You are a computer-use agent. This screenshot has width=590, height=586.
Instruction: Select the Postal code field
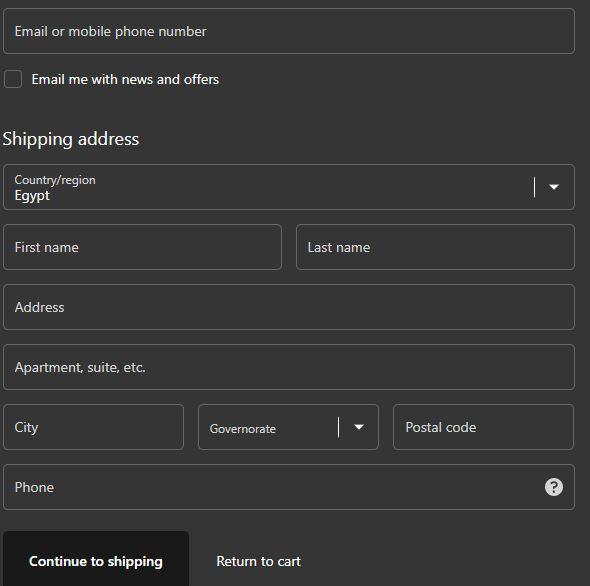point(484,427)
